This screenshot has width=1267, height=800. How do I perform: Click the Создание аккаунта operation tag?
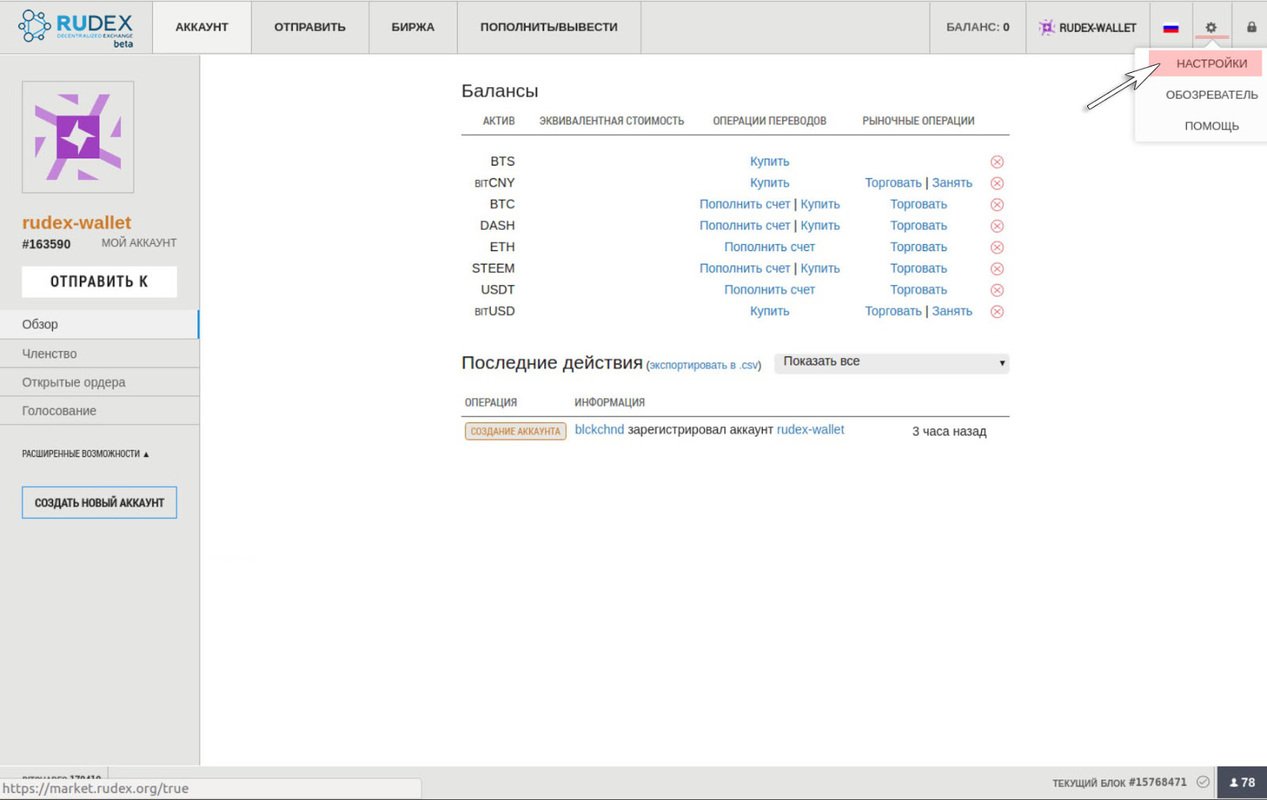click(x=515, y=431)
